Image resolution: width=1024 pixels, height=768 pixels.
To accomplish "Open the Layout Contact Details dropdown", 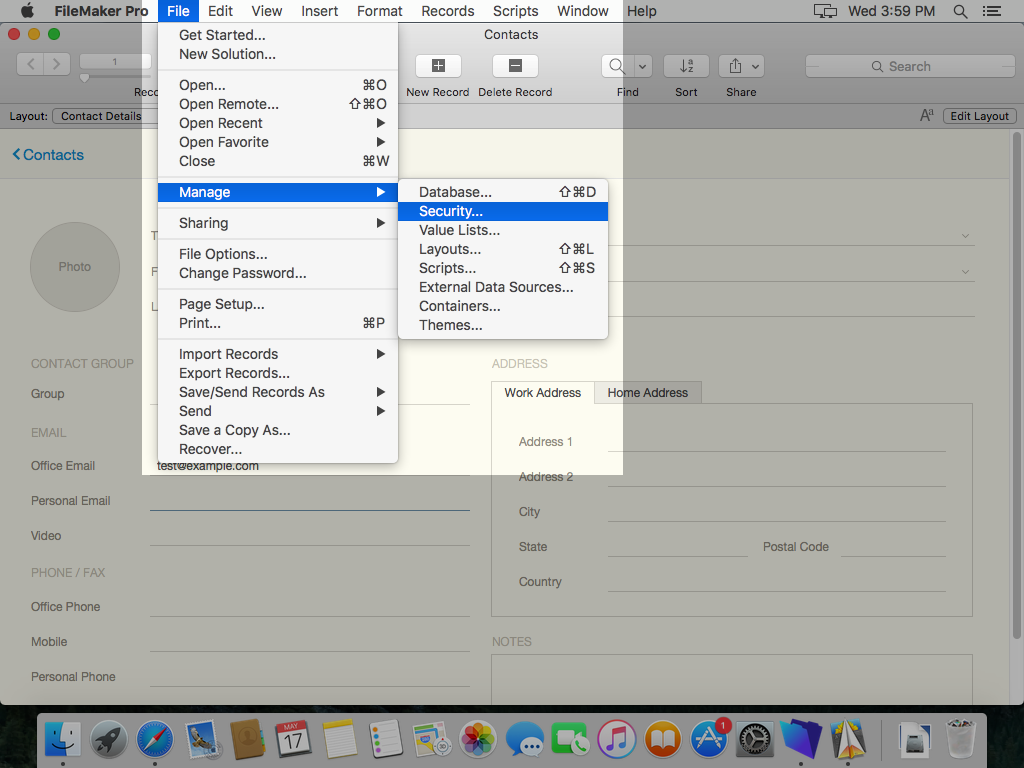I will (104, 116).
